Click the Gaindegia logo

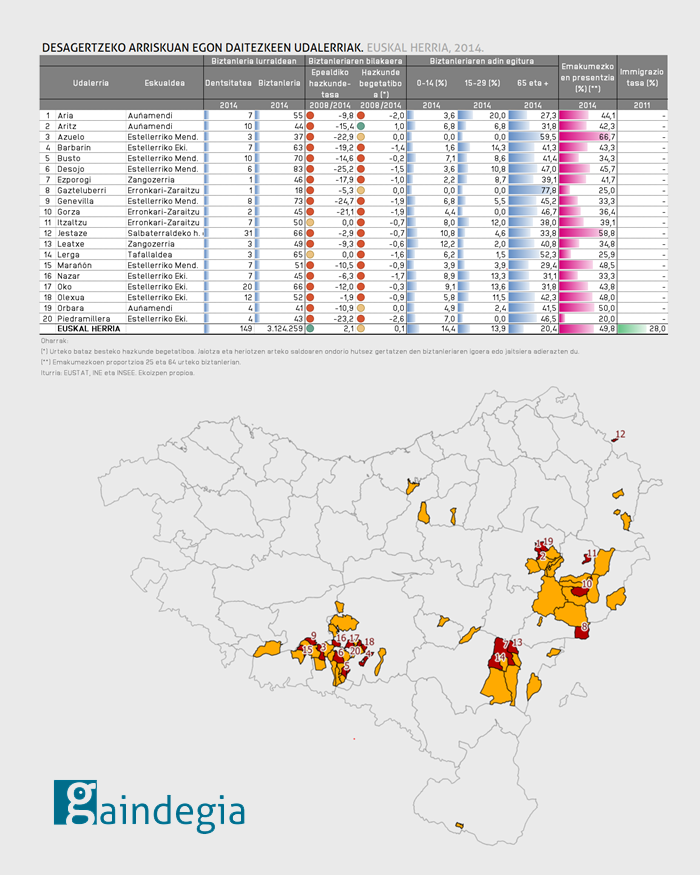click(149, 807)
